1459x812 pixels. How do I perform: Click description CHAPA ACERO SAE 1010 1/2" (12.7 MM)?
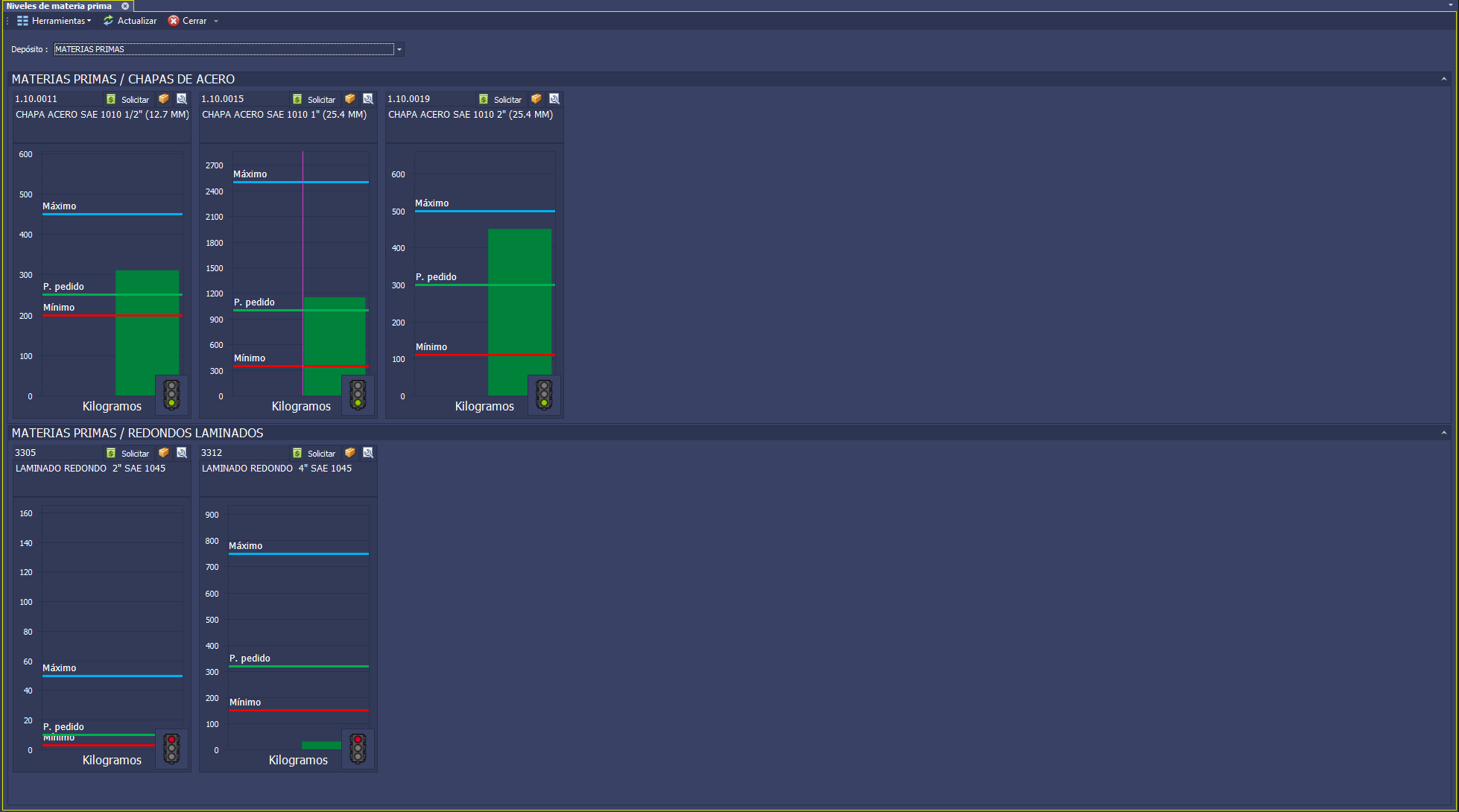coord(102,115)
